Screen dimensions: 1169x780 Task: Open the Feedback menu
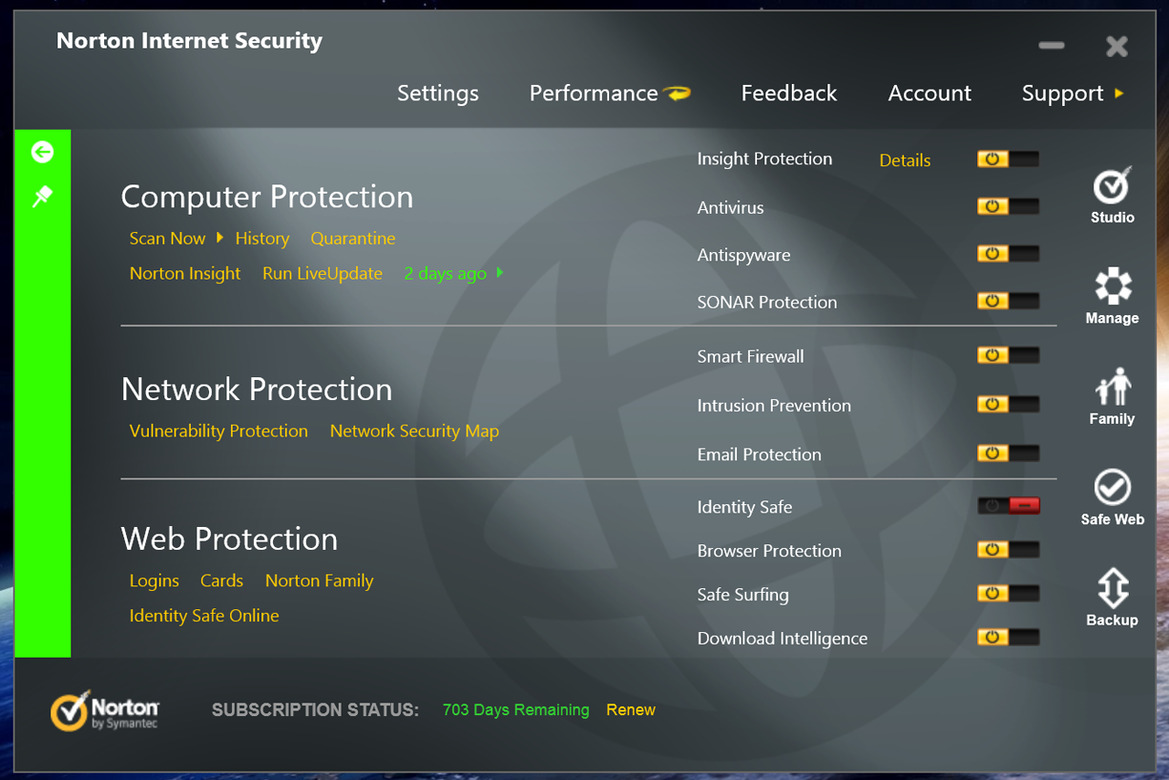(x=789, y=93)
